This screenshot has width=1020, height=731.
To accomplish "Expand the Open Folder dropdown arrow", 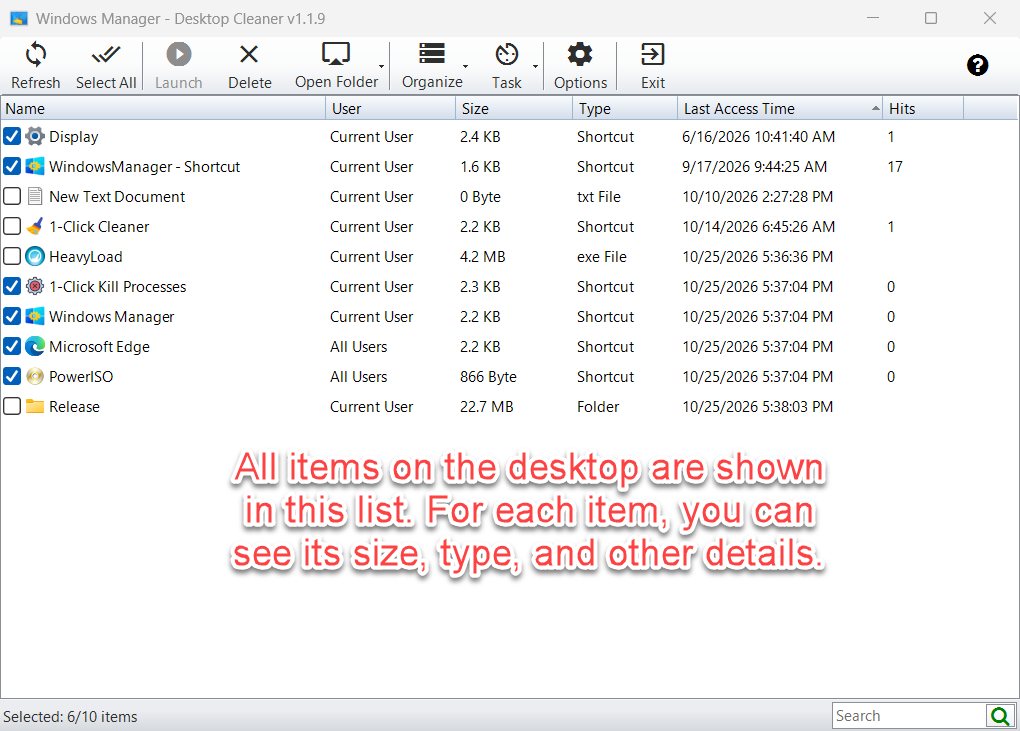I will (381, 66).
